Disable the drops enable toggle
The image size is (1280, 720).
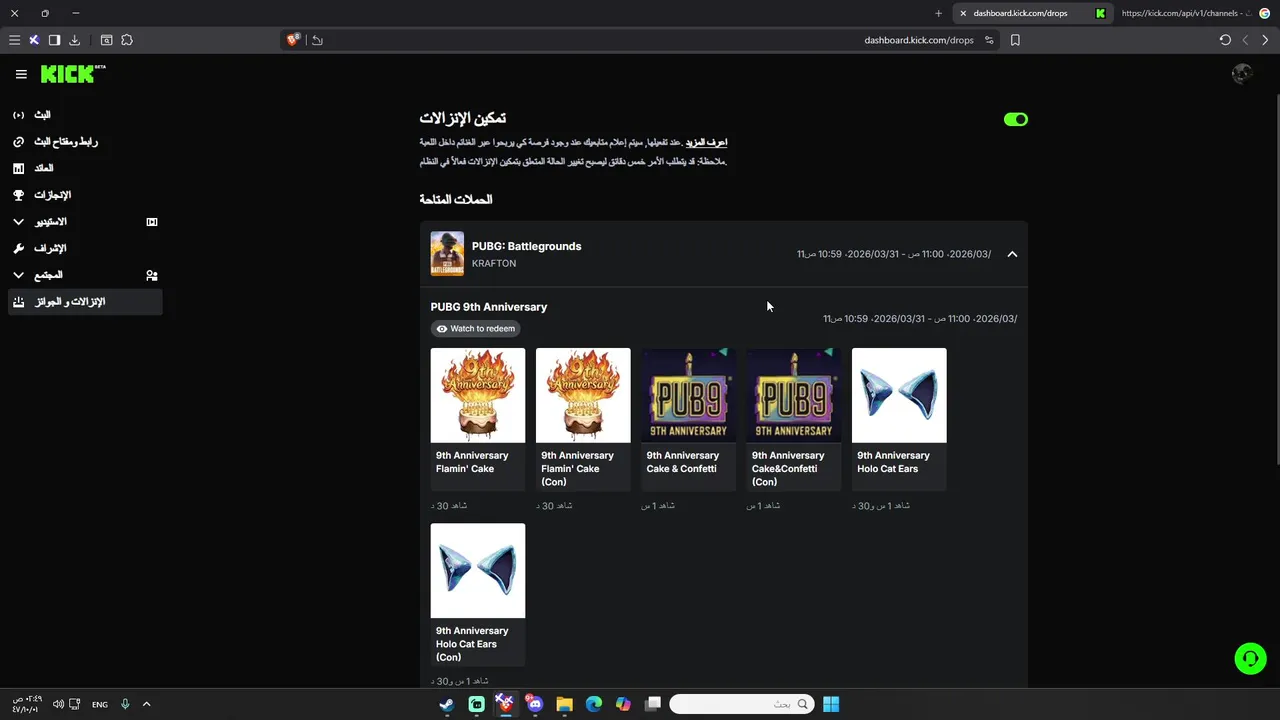[1016, 119]
